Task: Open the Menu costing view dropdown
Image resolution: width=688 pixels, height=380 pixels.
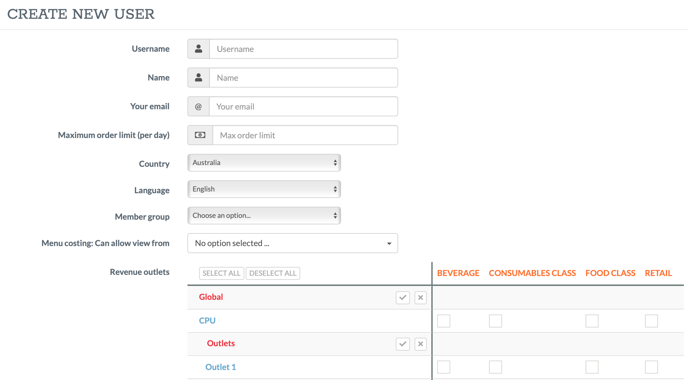Action: pyautogui.click(x=293, y=243)
